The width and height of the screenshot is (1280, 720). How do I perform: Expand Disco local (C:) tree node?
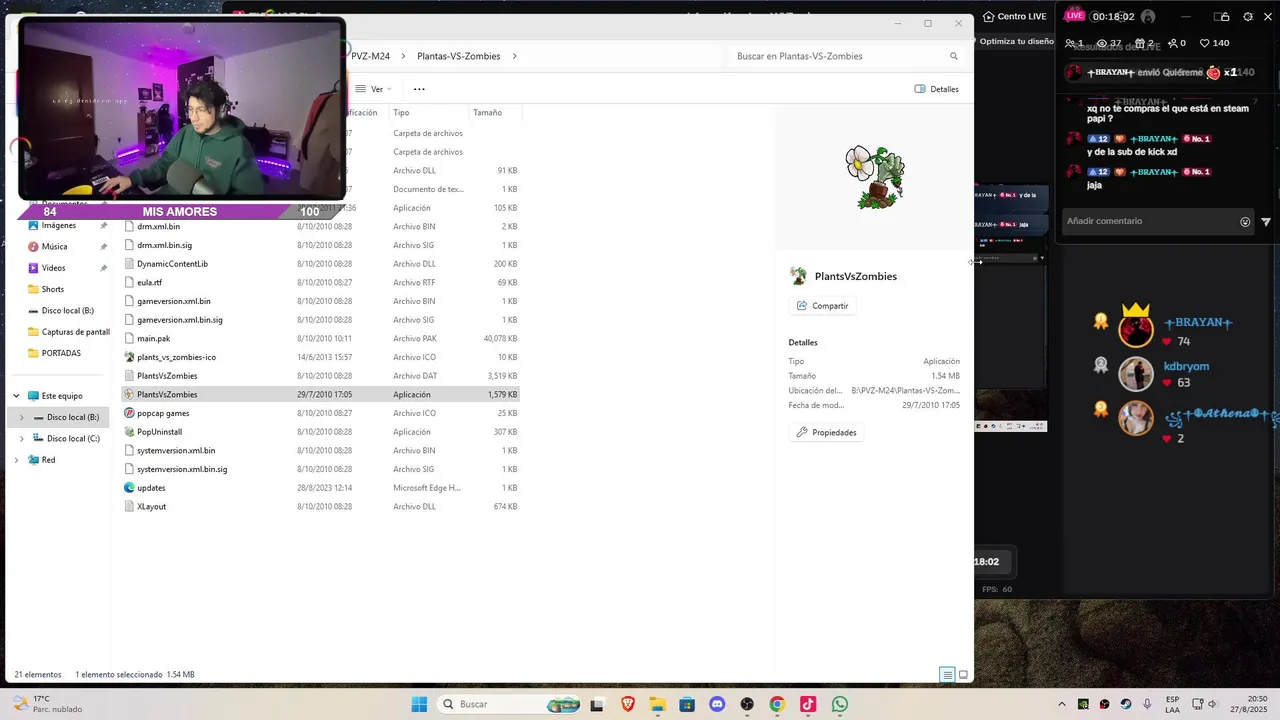click(x=21, y=439)
